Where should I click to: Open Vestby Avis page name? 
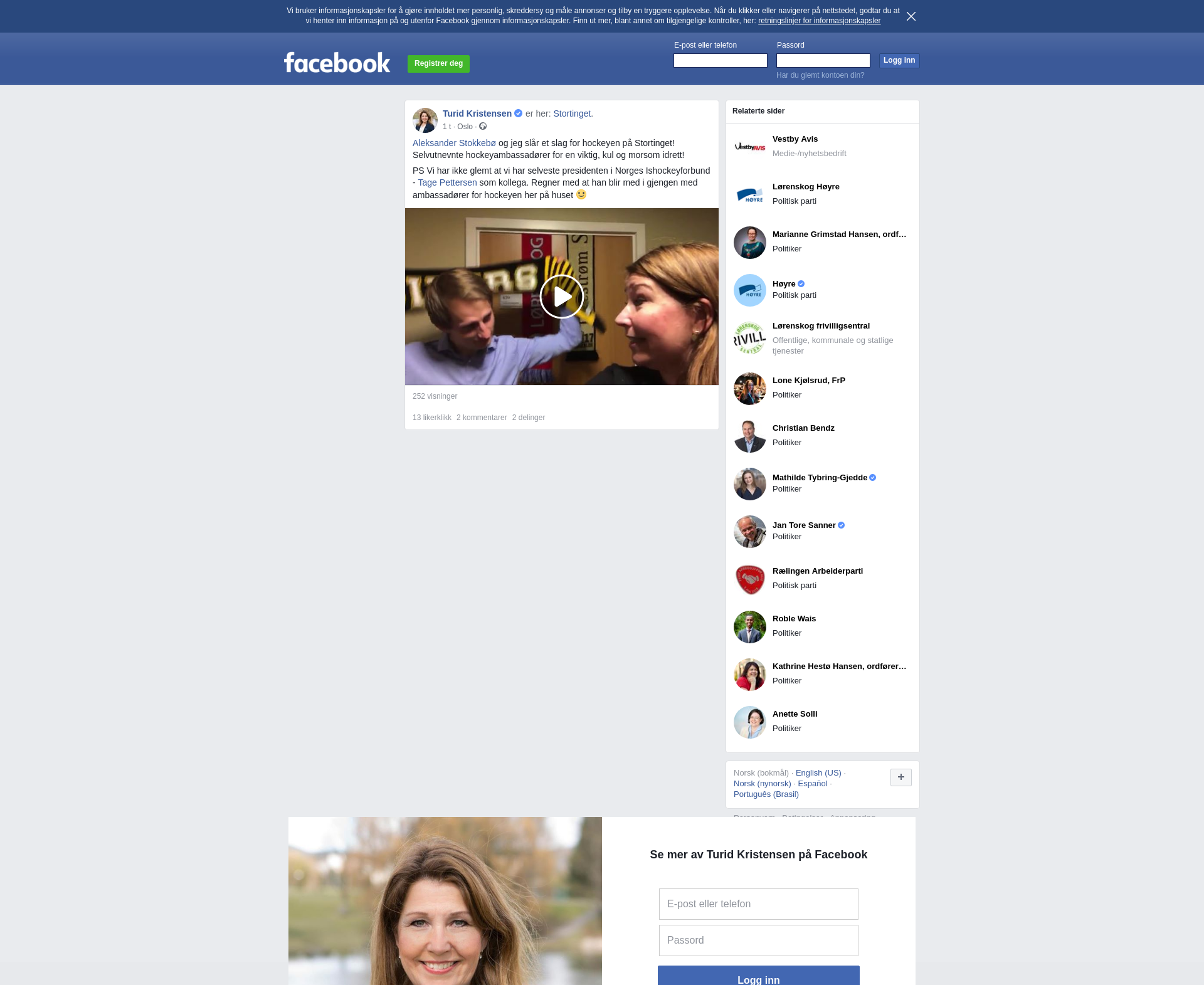pyautogui.click(x=795, y=139)
